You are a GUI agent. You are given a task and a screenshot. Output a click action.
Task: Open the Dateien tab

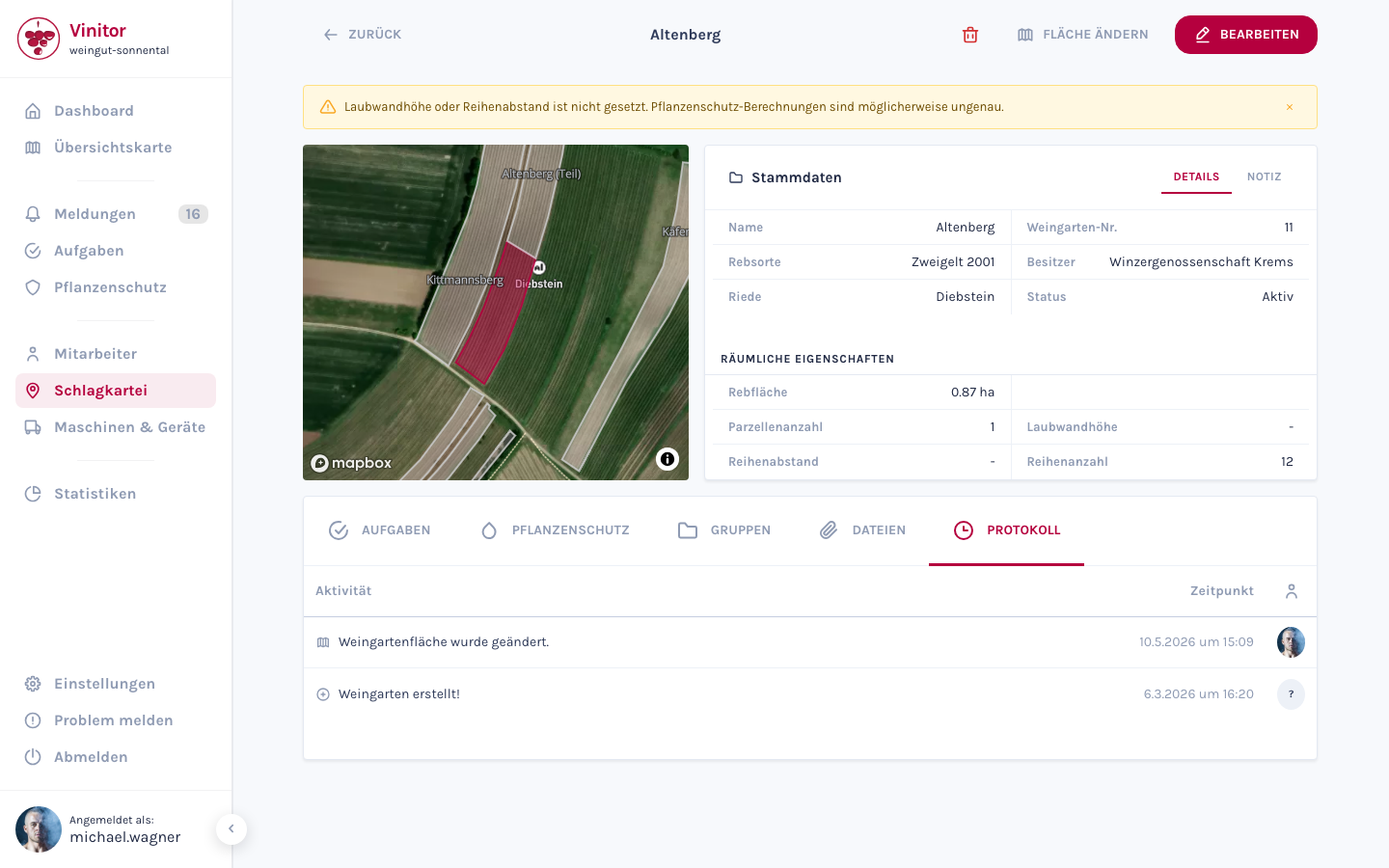click(862, 530)
